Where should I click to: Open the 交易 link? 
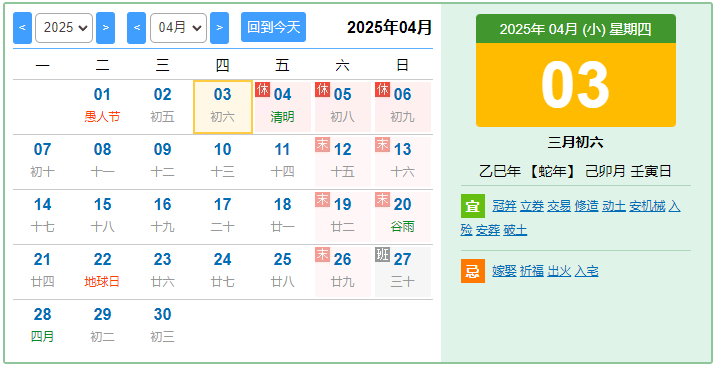point(559,206)
